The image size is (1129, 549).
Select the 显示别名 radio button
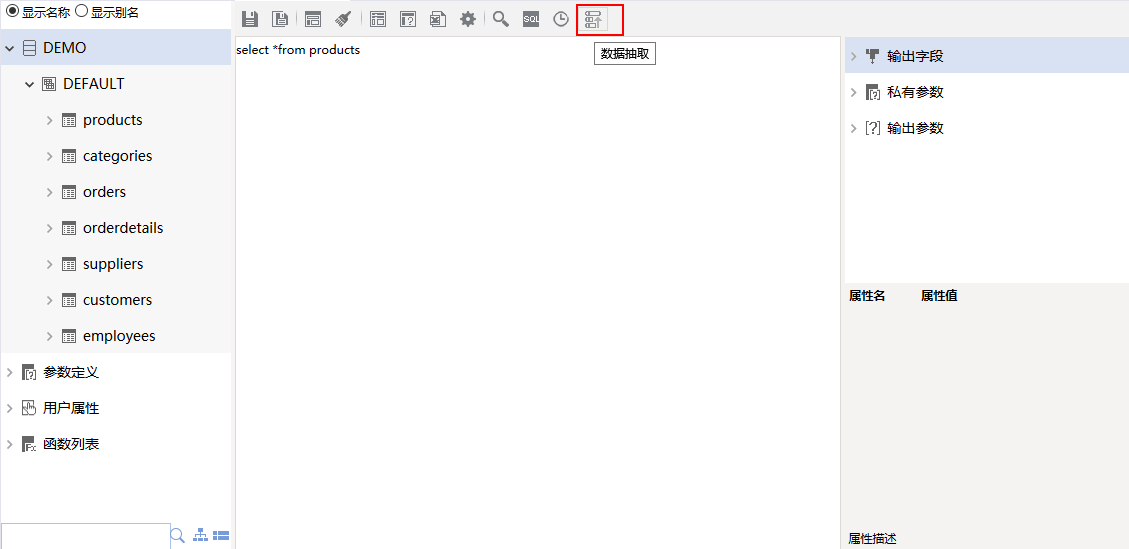click(81, 12)
